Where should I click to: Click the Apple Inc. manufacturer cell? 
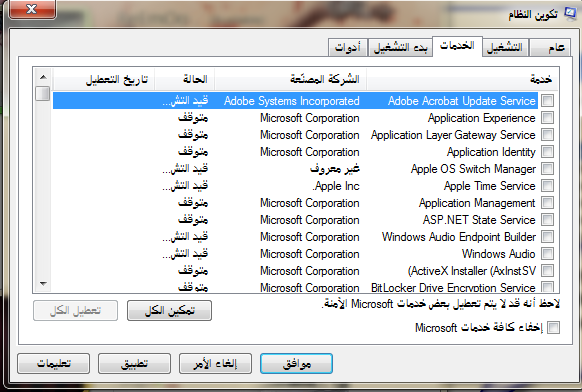(x=336, y=186)
